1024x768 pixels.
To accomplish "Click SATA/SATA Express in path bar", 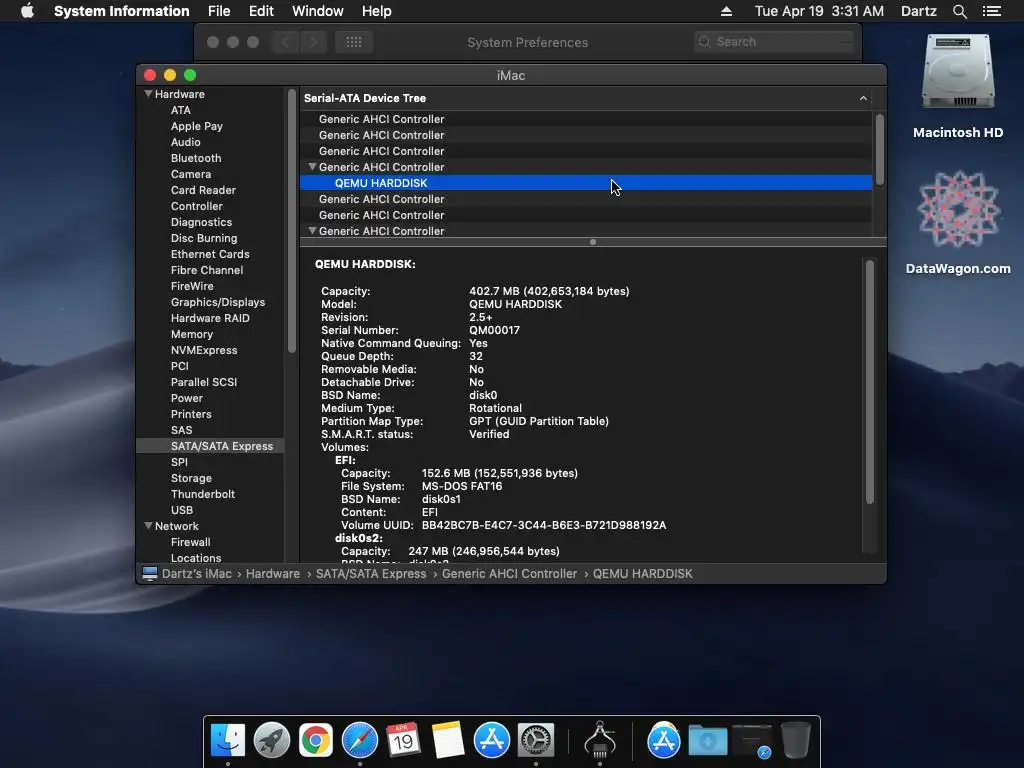I will coord(371,573).
